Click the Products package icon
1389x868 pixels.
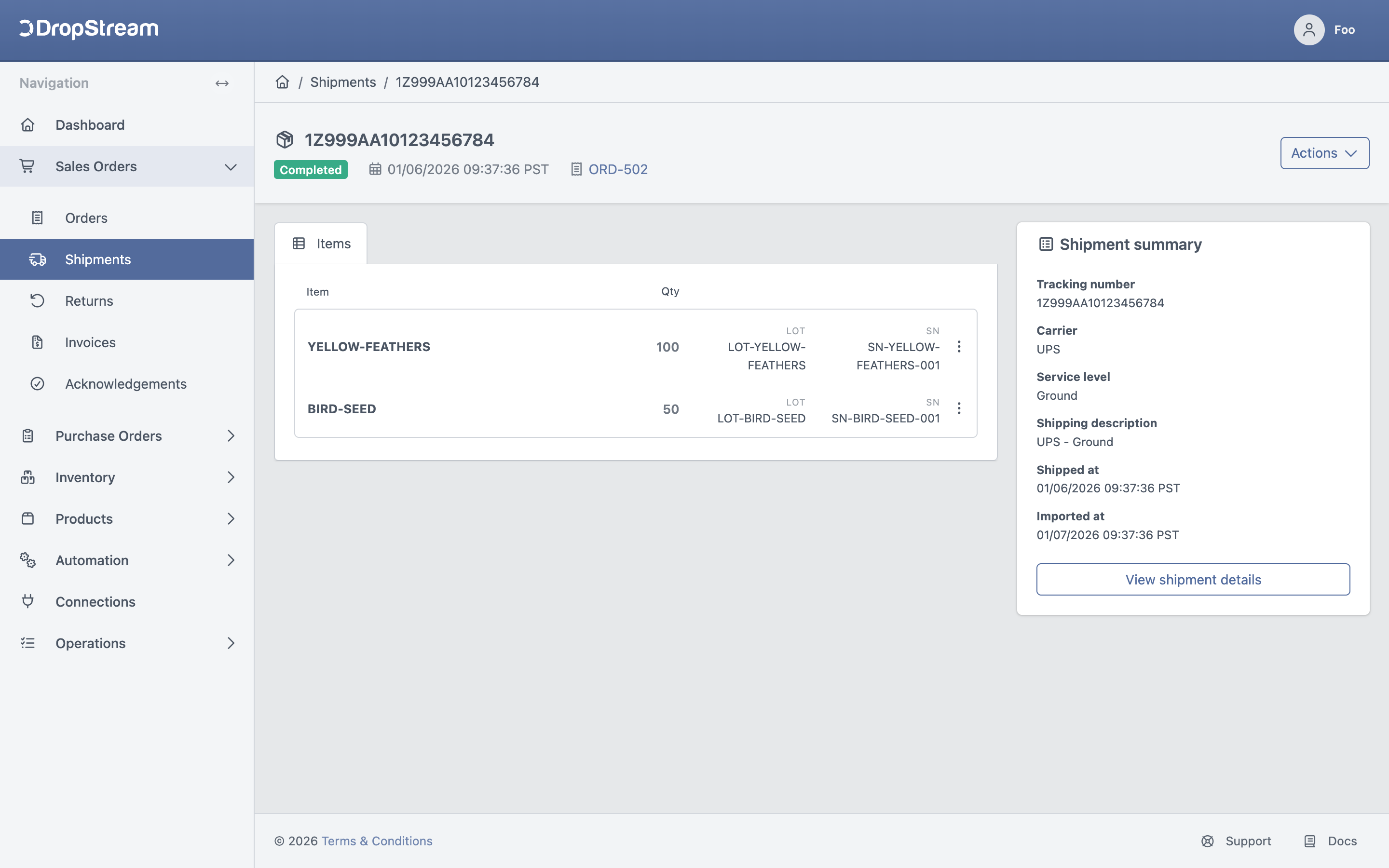pyautogui.click(x=27, y=518)
